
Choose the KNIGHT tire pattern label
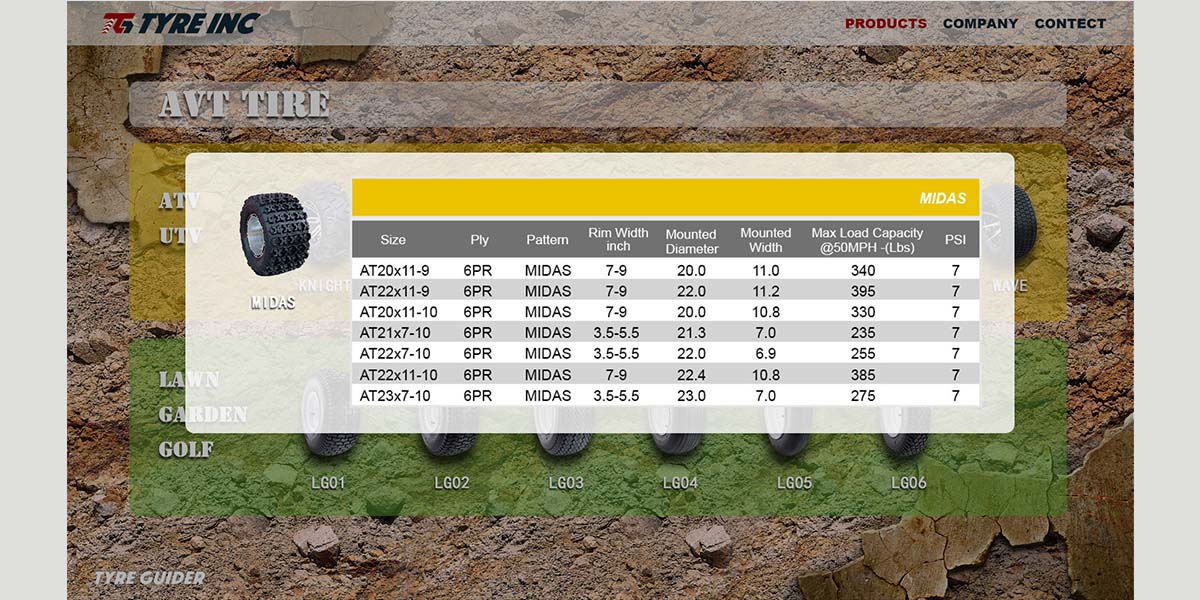[325, 285]
